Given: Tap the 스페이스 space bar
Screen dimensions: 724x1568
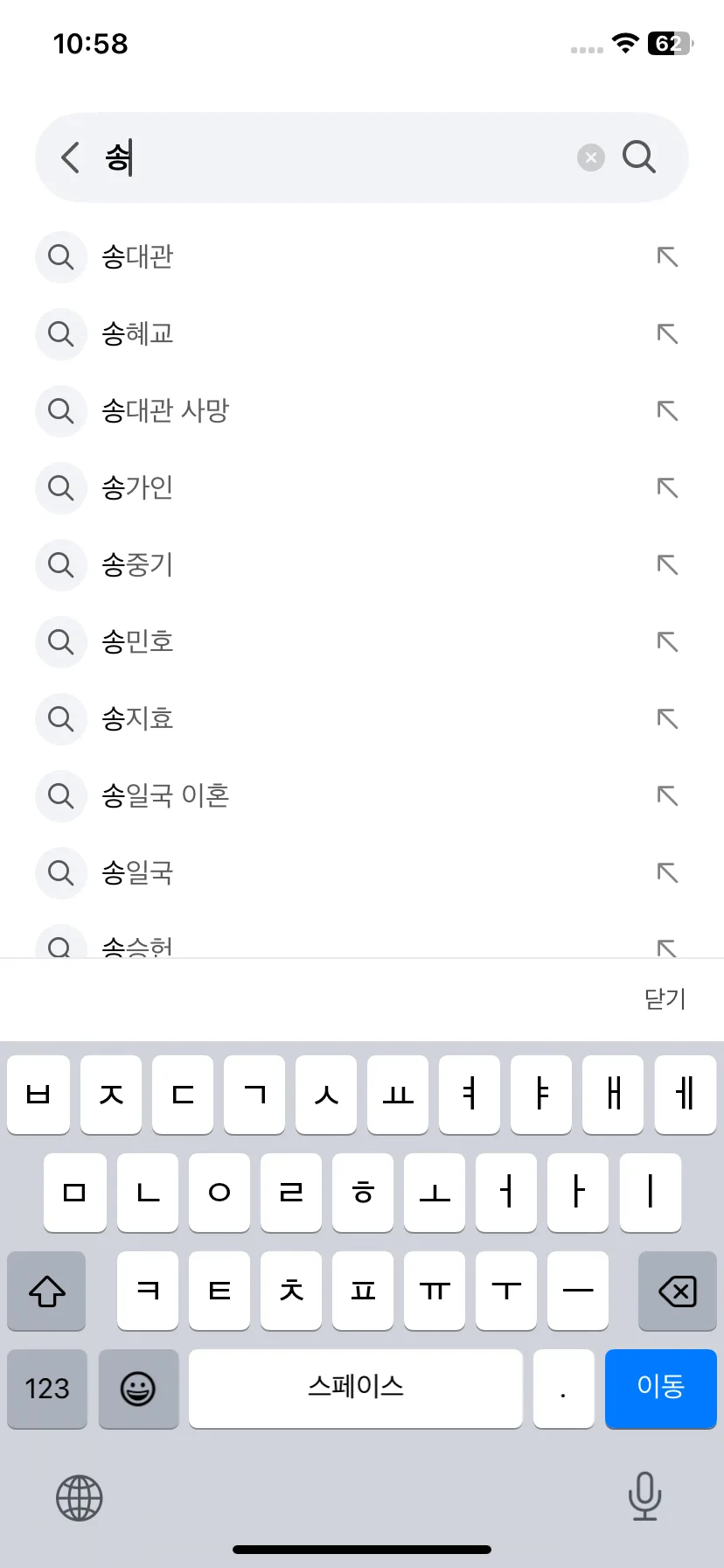Looking at the screenshot, I should click(x=356, y=1389).
